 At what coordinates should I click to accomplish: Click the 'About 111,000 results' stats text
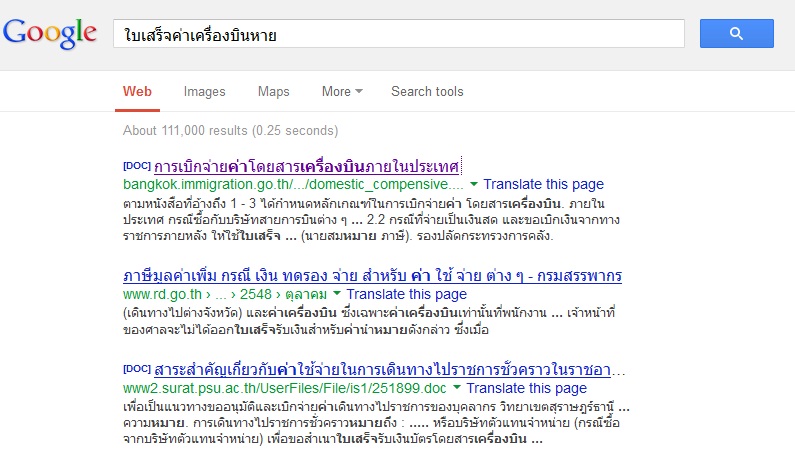230,131
